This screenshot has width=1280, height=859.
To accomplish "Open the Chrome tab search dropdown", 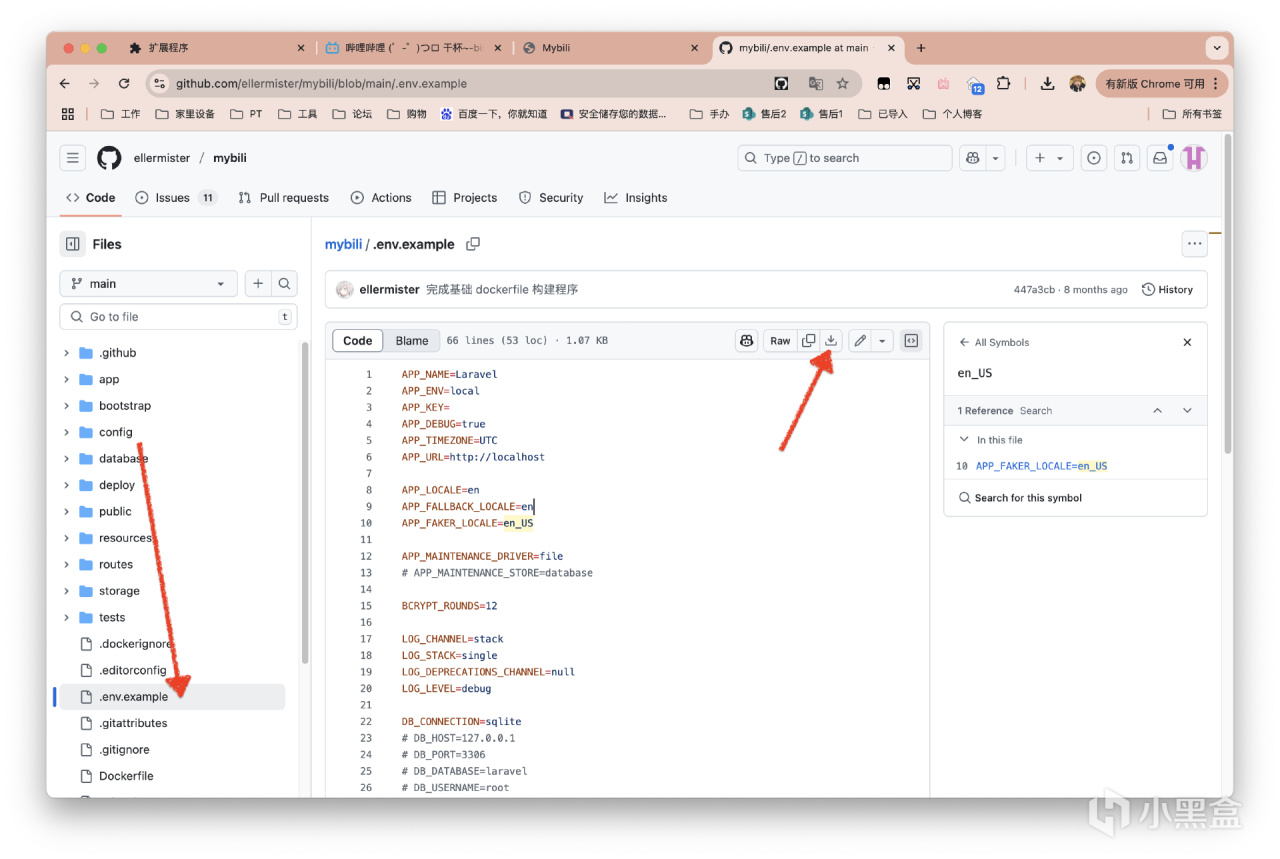I will coord(1216,48).
